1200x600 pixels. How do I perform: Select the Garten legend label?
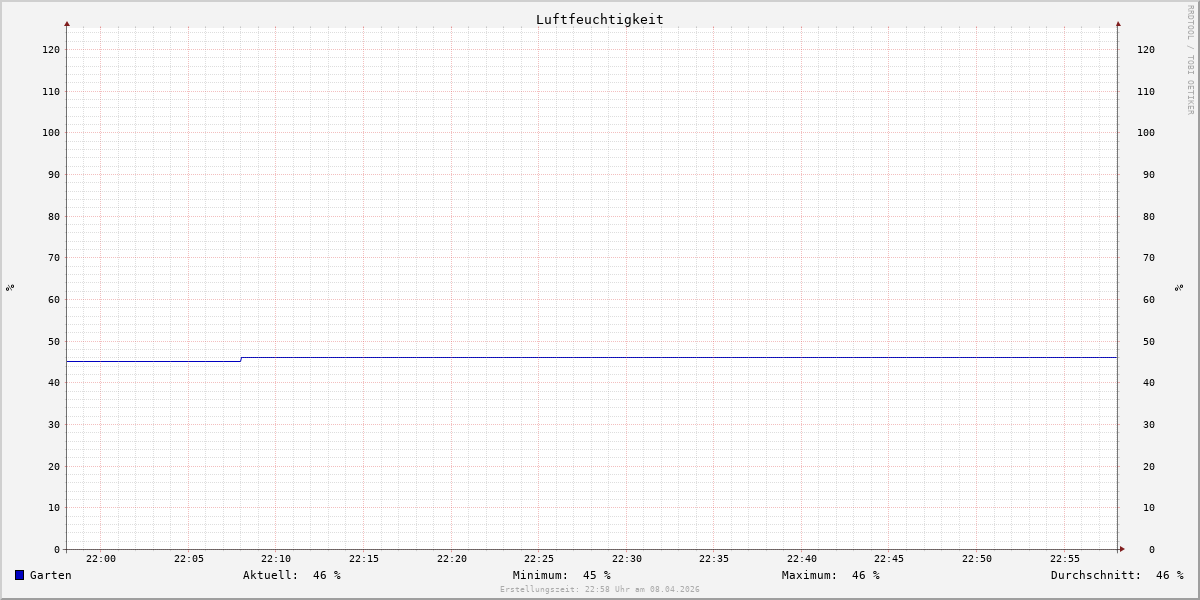51,575
